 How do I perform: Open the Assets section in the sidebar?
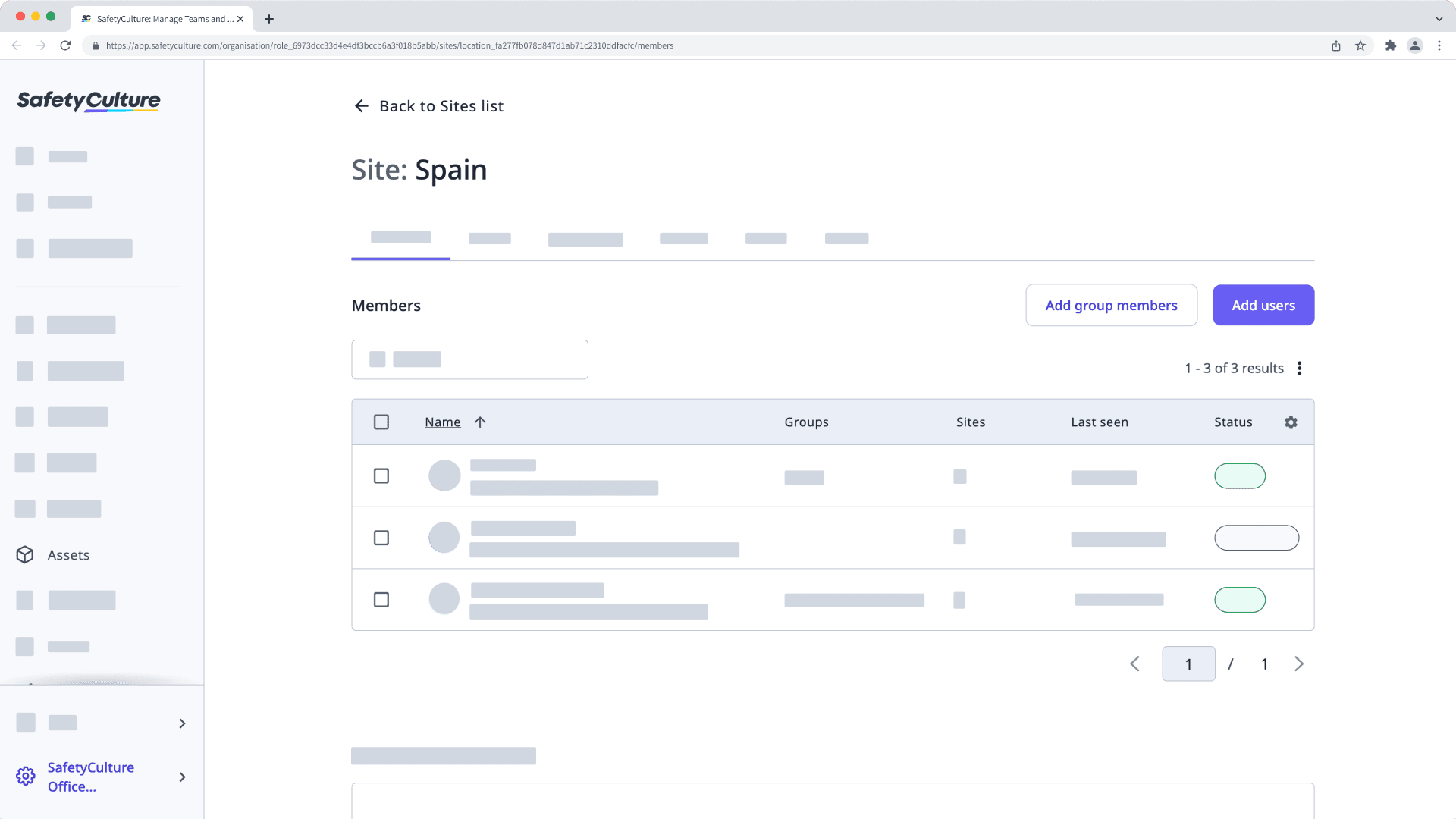click(x=68, y=554)
